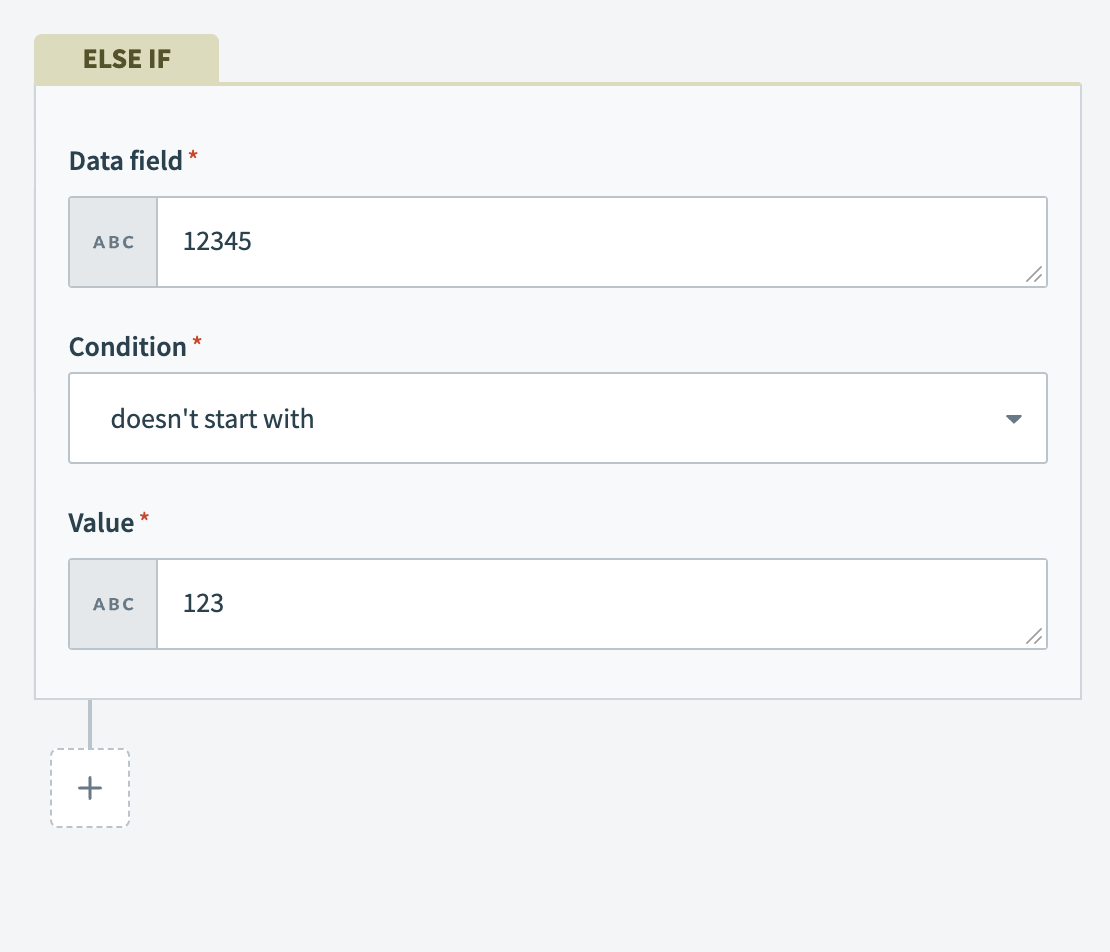Click the ABC type icon beside Data field
The height and width of the screenshot is (952, 1110).
(x=113, y=241)
